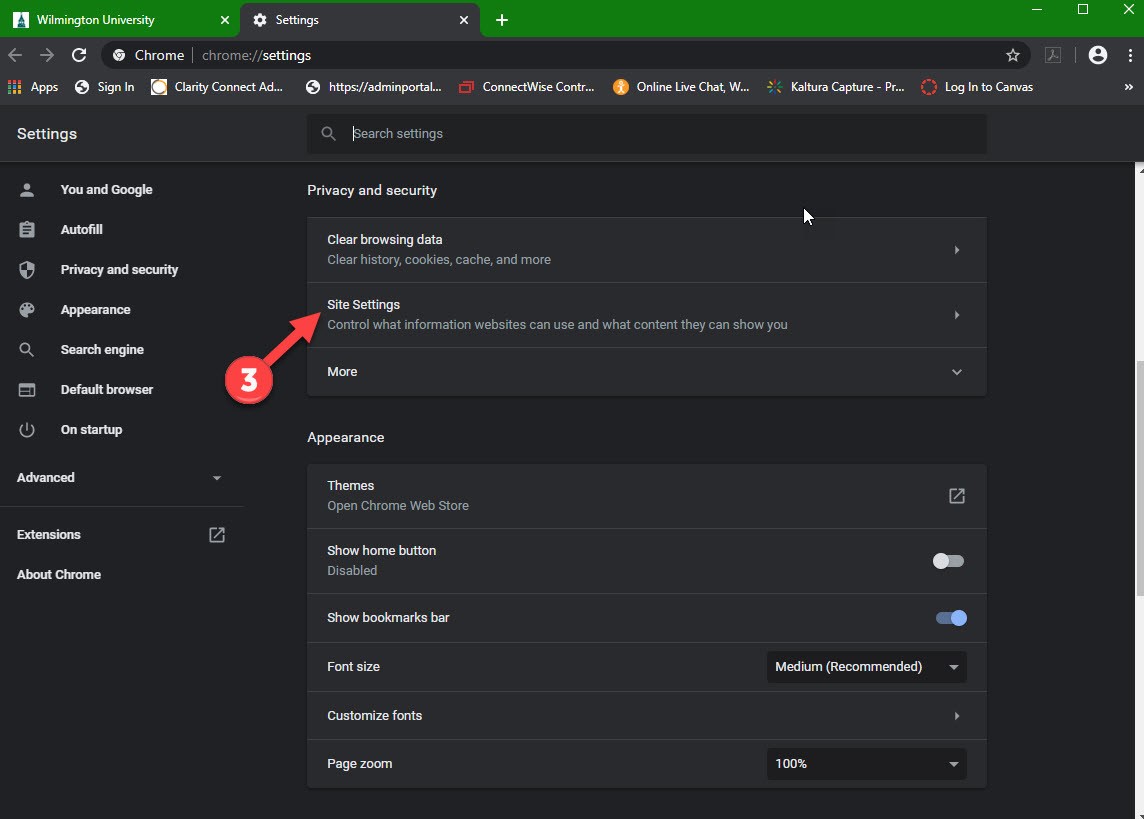Screen dimensions: 1144x819
Task: Open About Chrome in the sidebar
Action: click(x=59, y=575)
